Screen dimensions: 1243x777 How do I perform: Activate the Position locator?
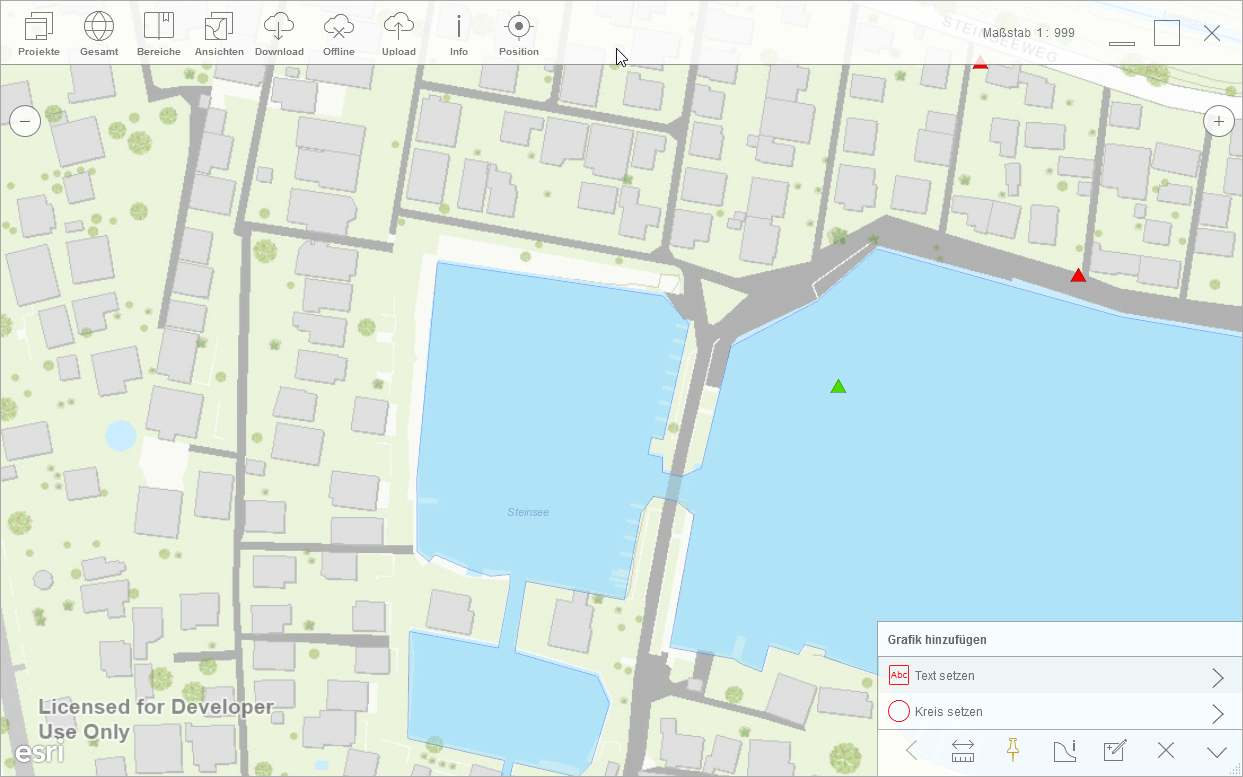pyautogui.click(x=518, y=34)
